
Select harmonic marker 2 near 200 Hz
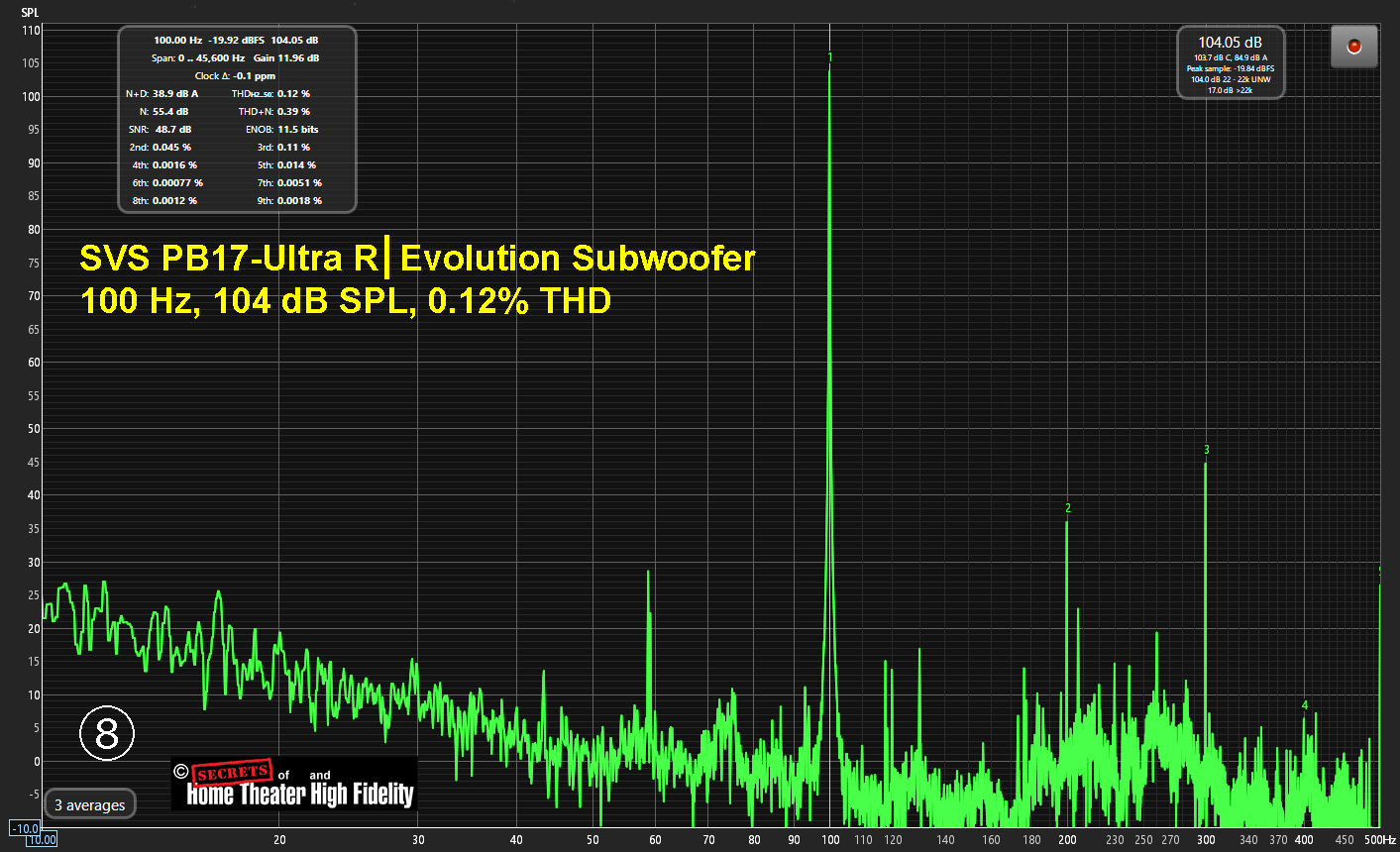[x=1067, y=508]
